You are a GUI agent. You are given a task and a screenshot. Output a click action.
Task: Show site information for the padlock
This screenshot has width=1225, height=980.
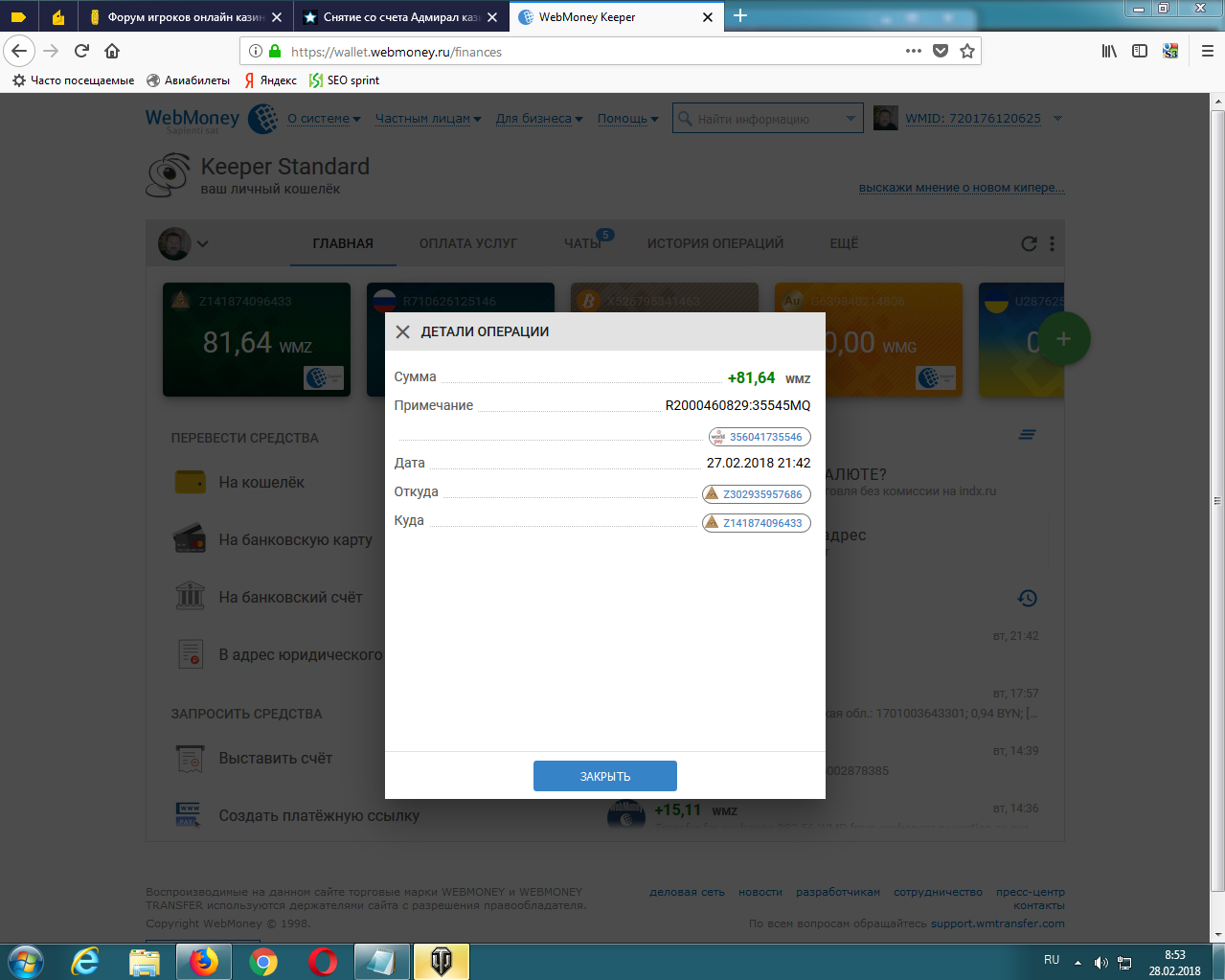(x=275, y=51)
